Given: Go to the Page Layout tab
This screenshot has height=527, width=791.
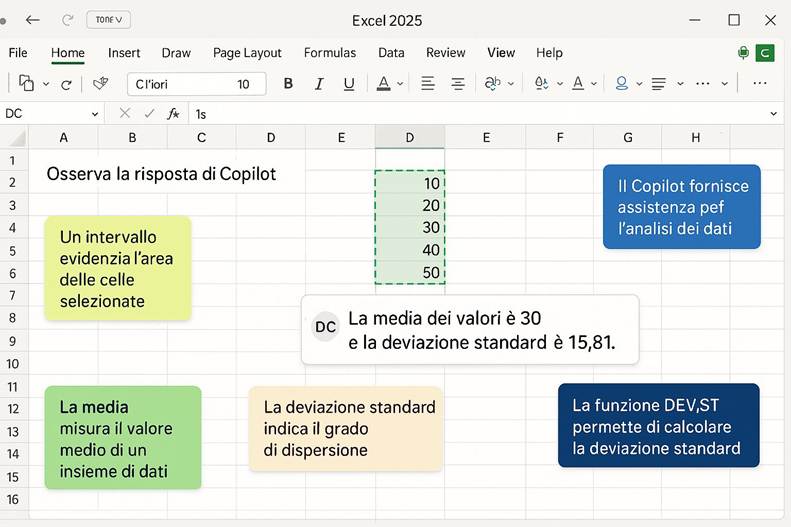Looking at the screenshot, I should 247,53.
